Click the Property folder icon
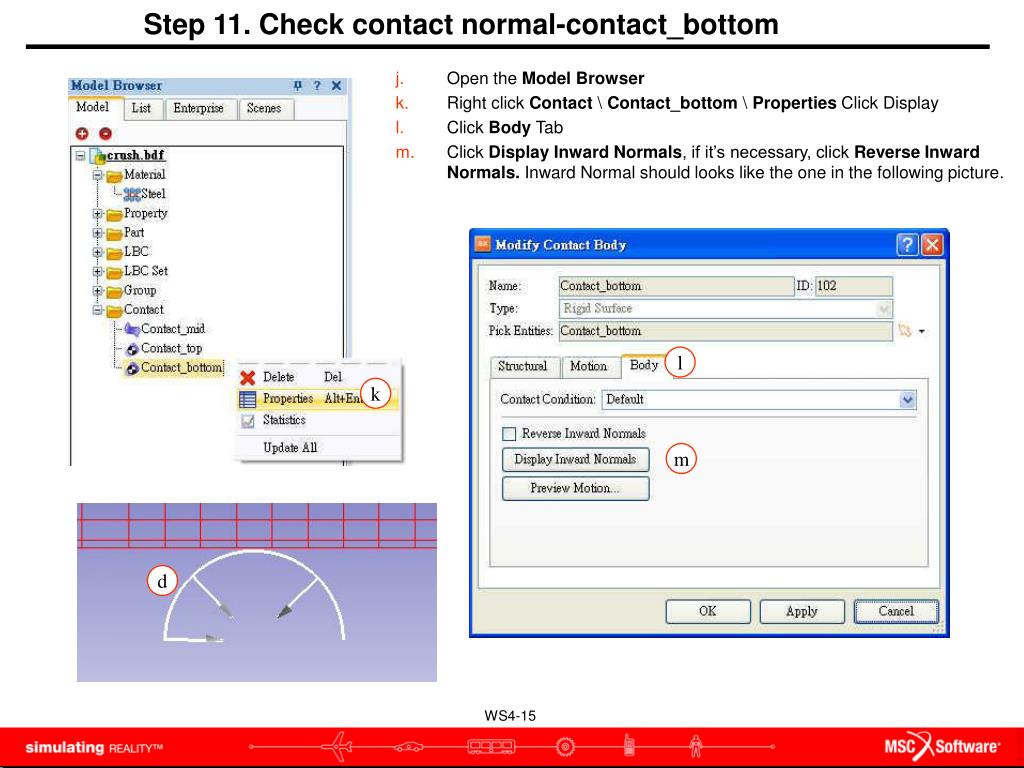This screenshot has height=768, width=1024. click(114, 214)
